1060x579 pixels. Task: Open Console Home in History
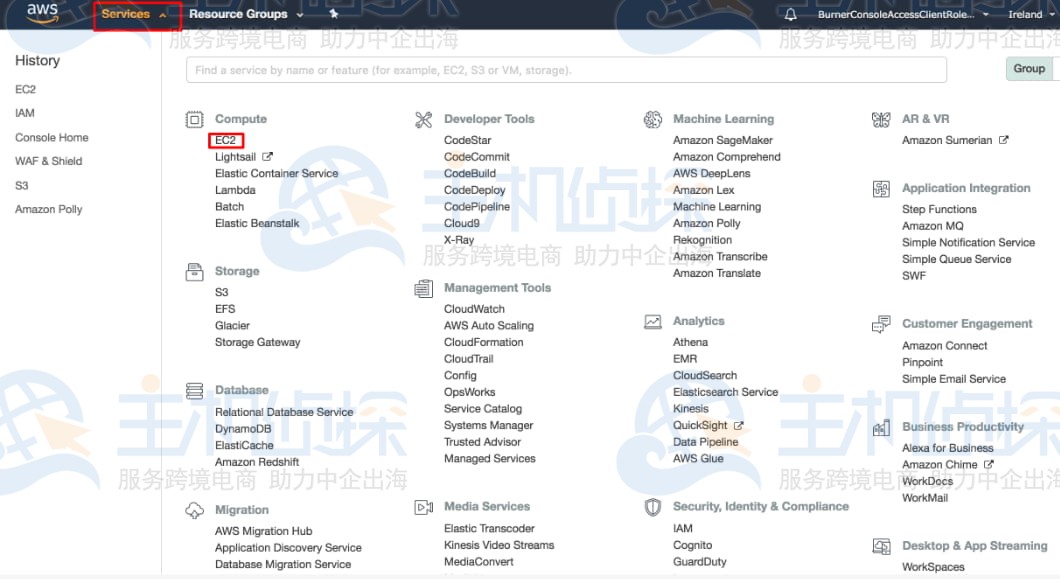tap(51, 137)
